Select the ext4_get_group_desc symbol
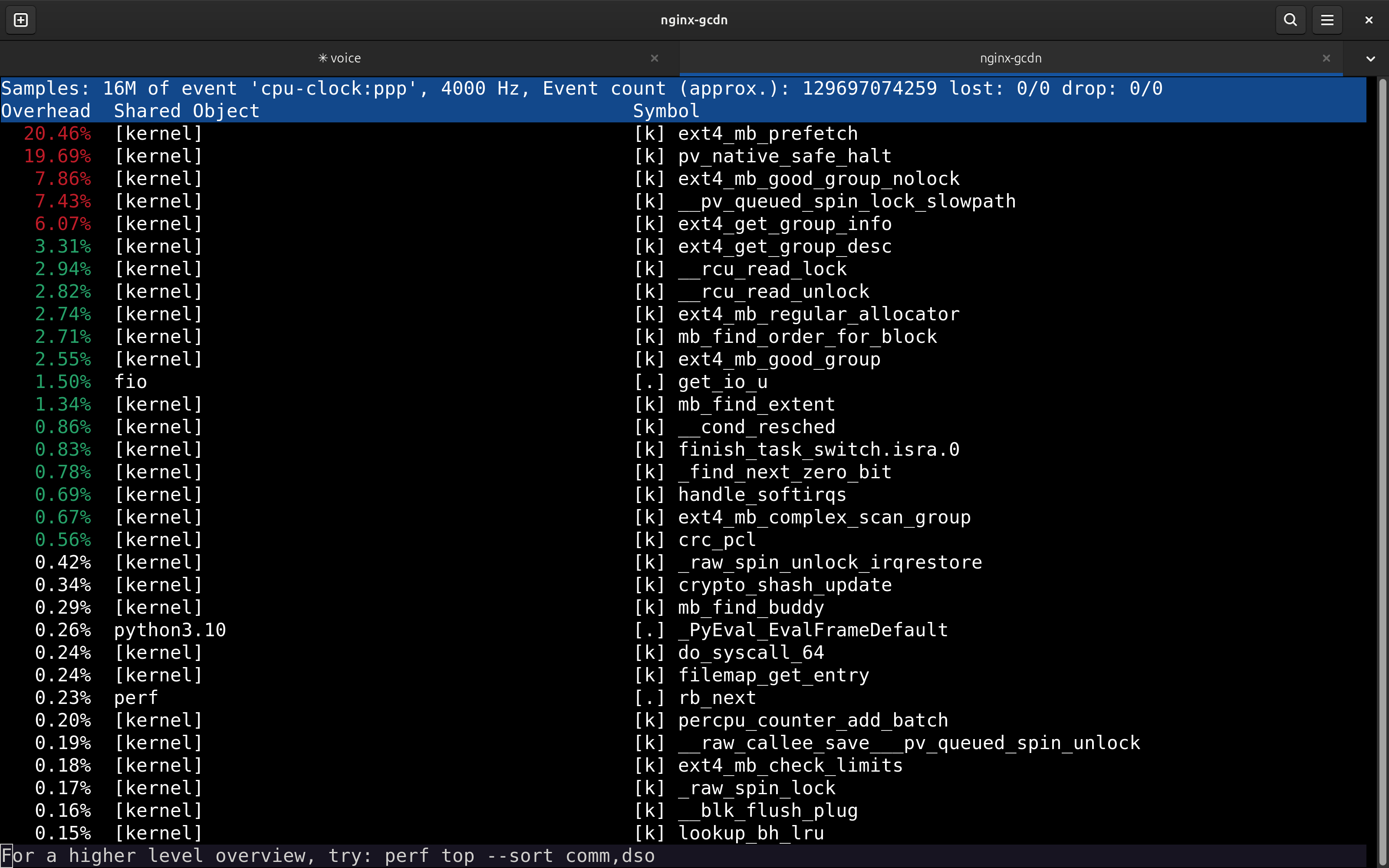The width and height of the screenshot is (1389, 868). click(x=785, y=246)
